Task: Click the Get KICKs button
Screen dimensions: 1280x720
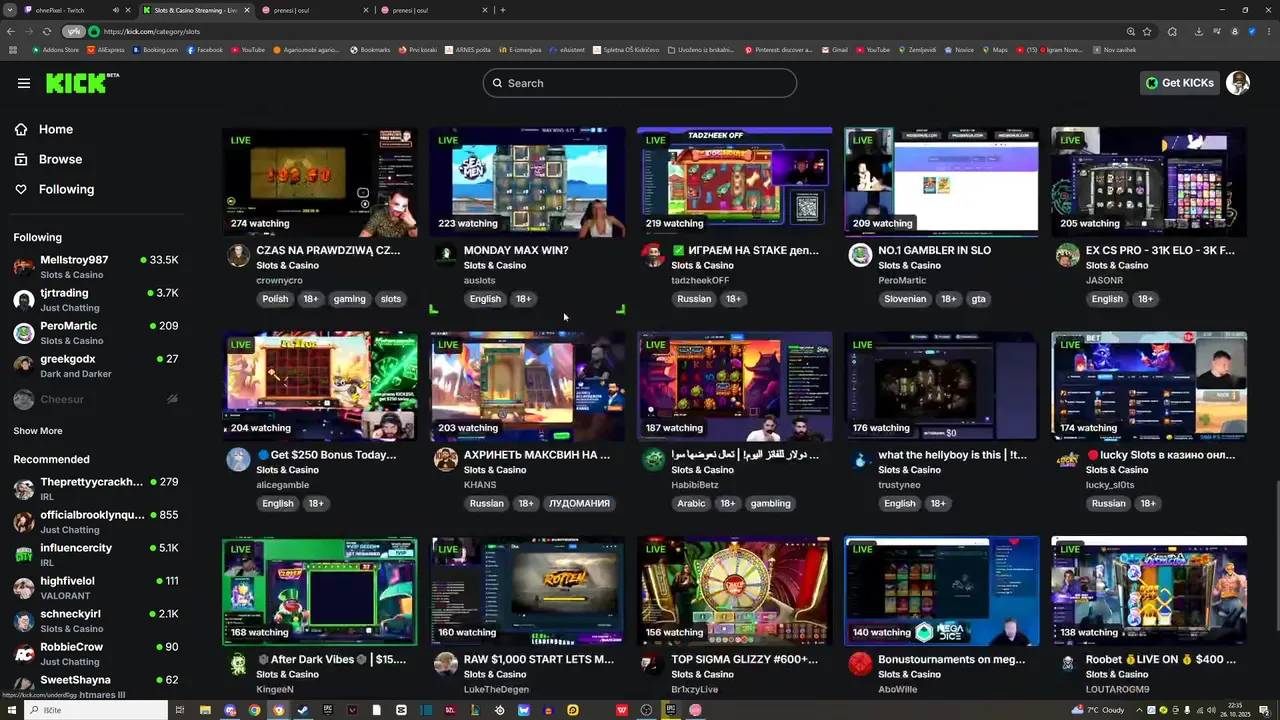Action: point(1180,83)
